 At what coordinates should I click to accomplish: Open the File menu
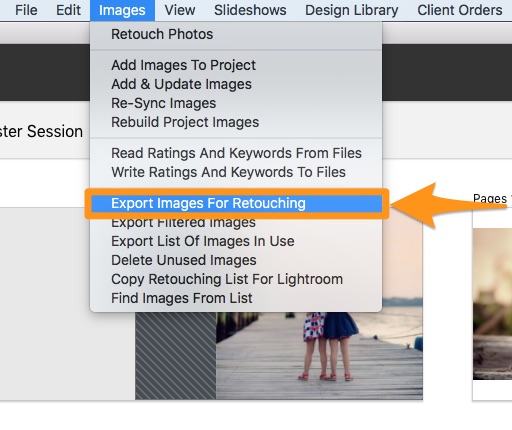pyautogui.click(x=26, y=10)
